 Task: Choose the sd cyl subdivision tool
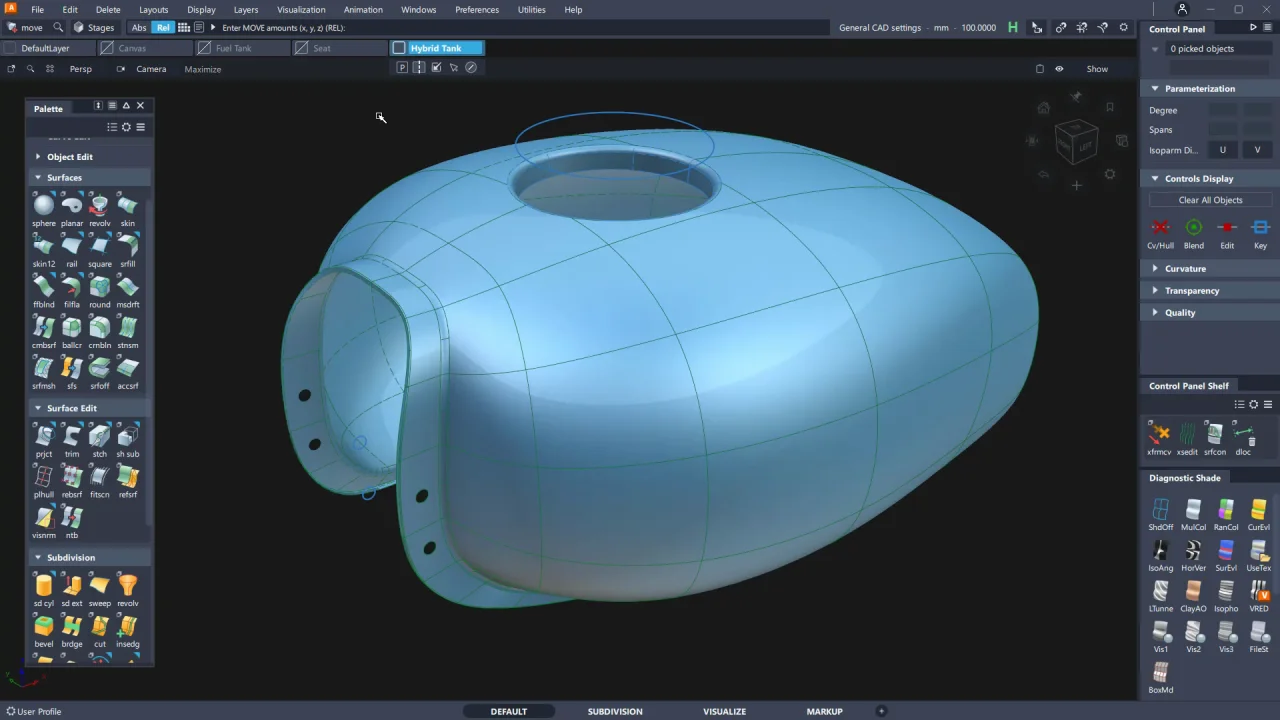[44, 586]
